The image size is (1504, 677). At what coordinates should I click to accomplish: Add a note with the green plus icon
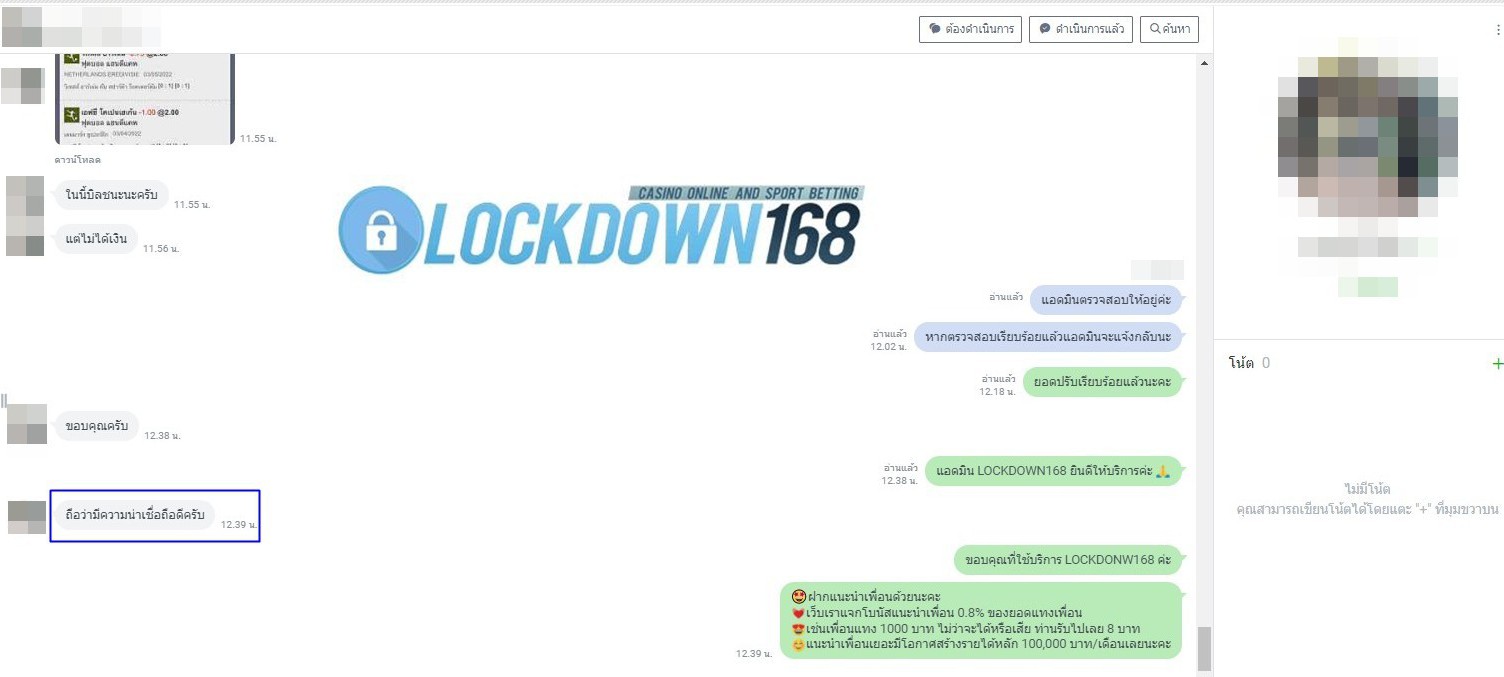coord(1497,364)
